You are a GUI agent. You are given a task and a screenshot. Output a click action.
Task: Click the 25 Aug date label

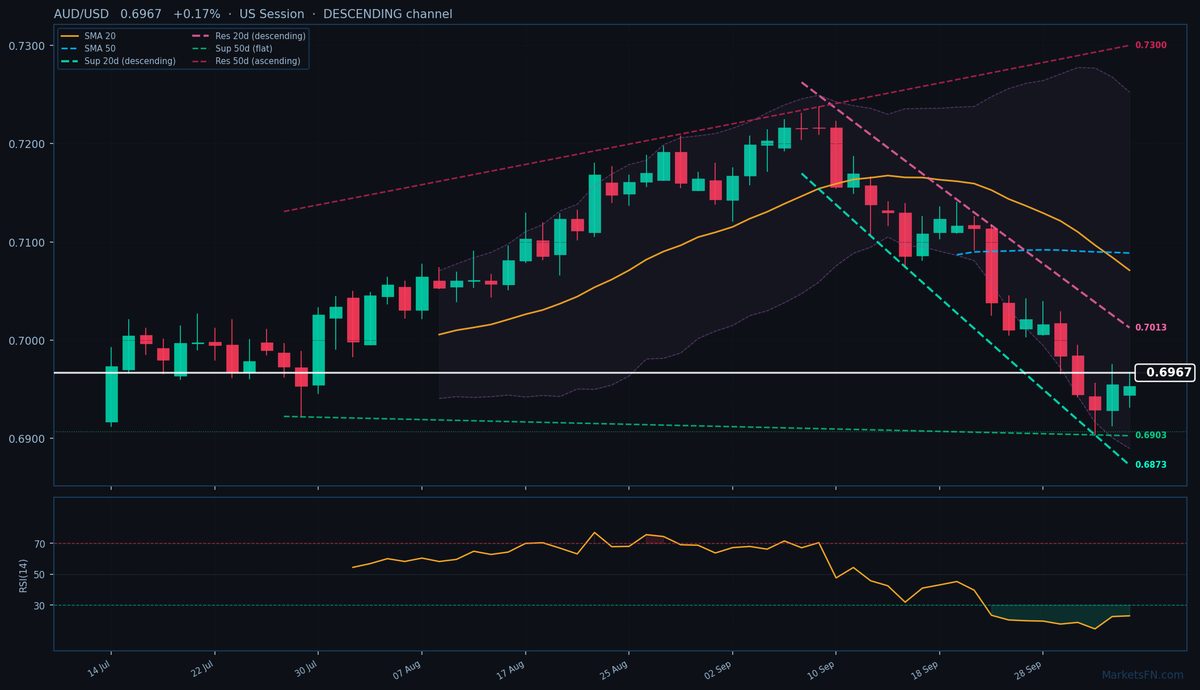click(615, 669)
